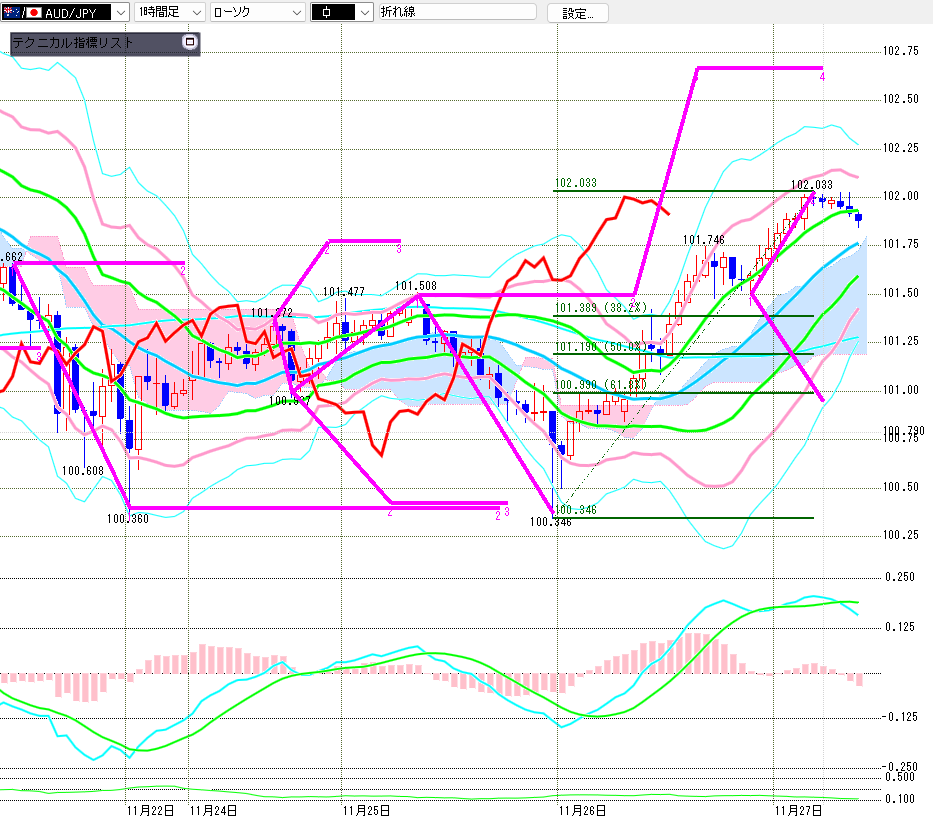Click the 11月27日 date marker on time axis
Screen dimensions: 933x818
(798, 808)
